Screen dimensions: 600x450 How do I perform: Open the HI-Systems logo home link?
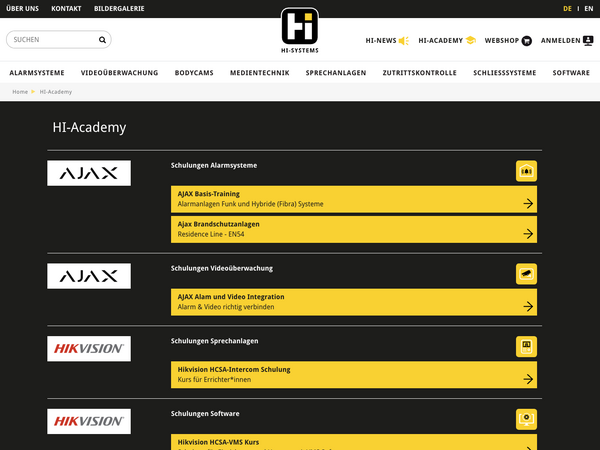(300, 30)
